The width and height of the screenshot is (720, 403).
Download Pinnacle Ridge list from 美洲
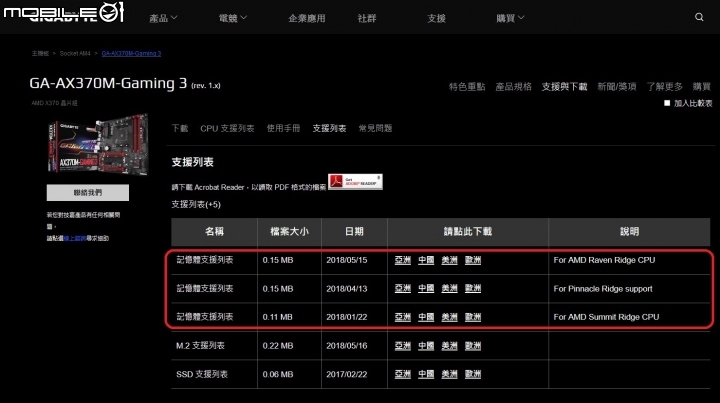450,288
